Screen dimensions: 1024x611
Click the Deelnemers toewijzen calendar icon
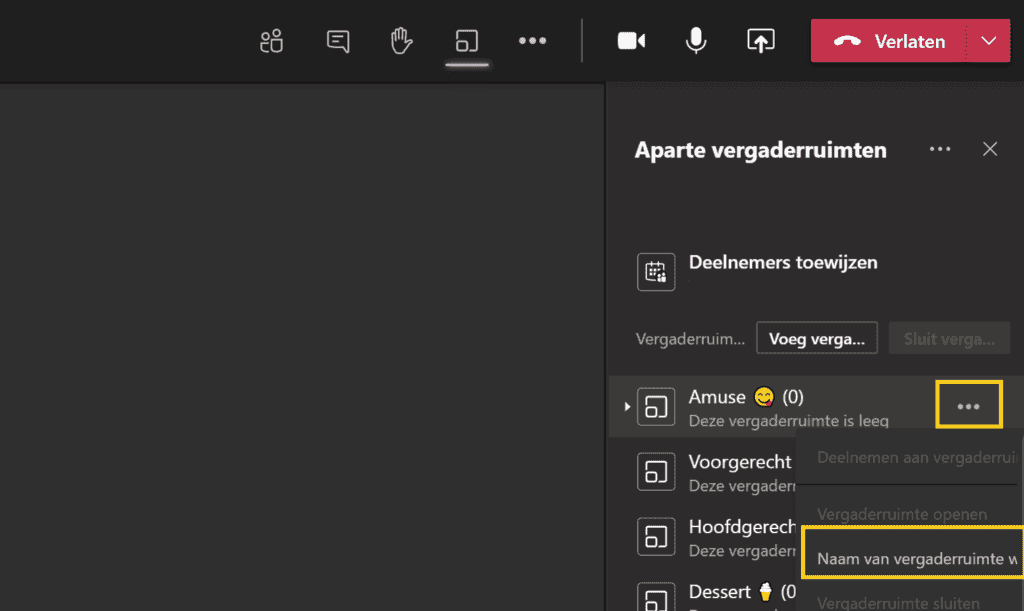[x=656, y=272]
